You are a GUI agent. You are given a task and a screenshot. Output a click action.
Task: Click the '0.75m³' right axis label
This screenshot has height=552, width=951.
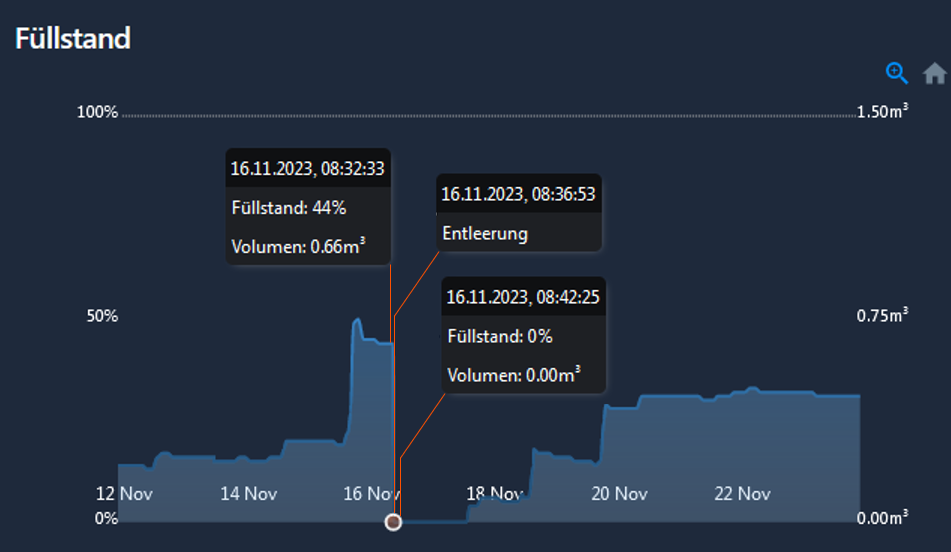point(882,315)
